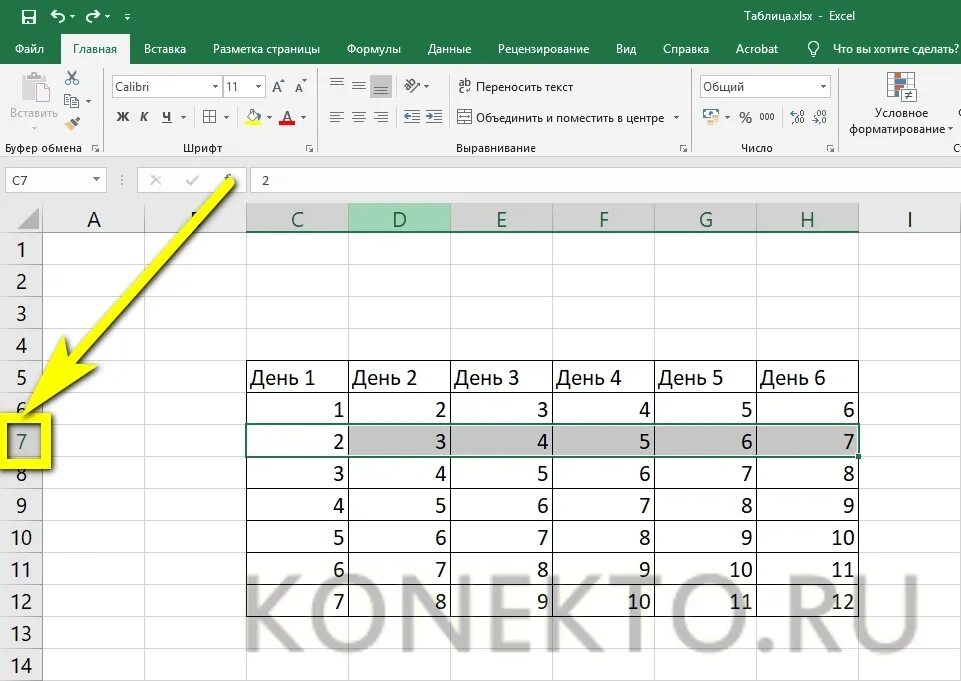Align cell text to the right

click(x=381, y=116)
